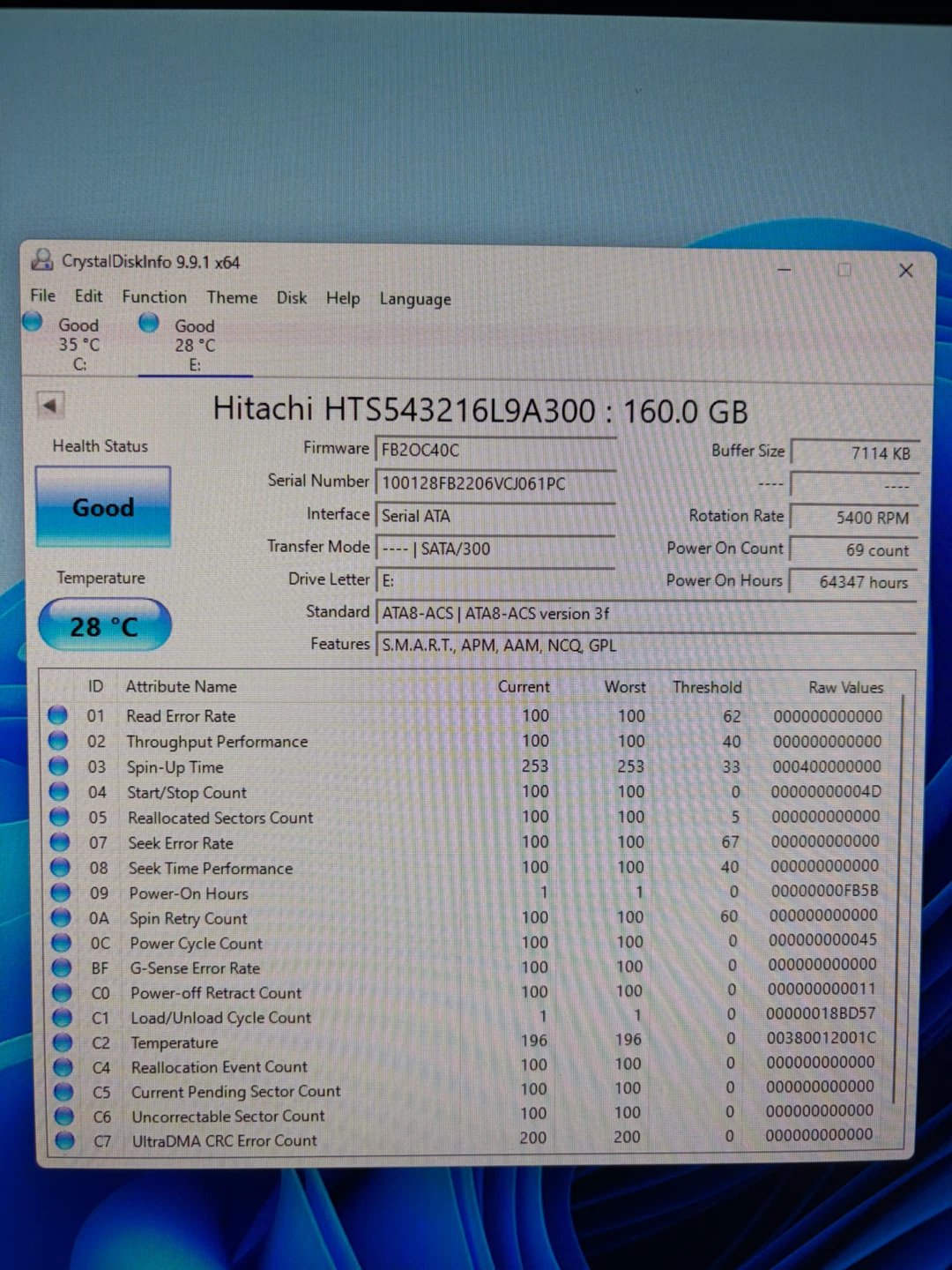Screen dimensions: 952x1270
Task: Click the Features S.M.A.R.T. field
Action: tap(646, 645)
